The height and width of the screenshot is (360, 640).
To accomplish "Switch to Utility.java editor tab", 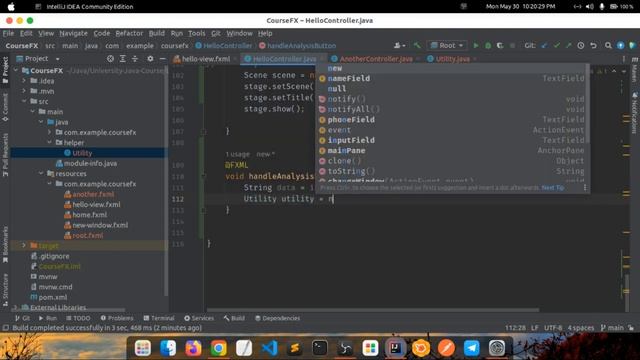I will (x=452, y=59).
